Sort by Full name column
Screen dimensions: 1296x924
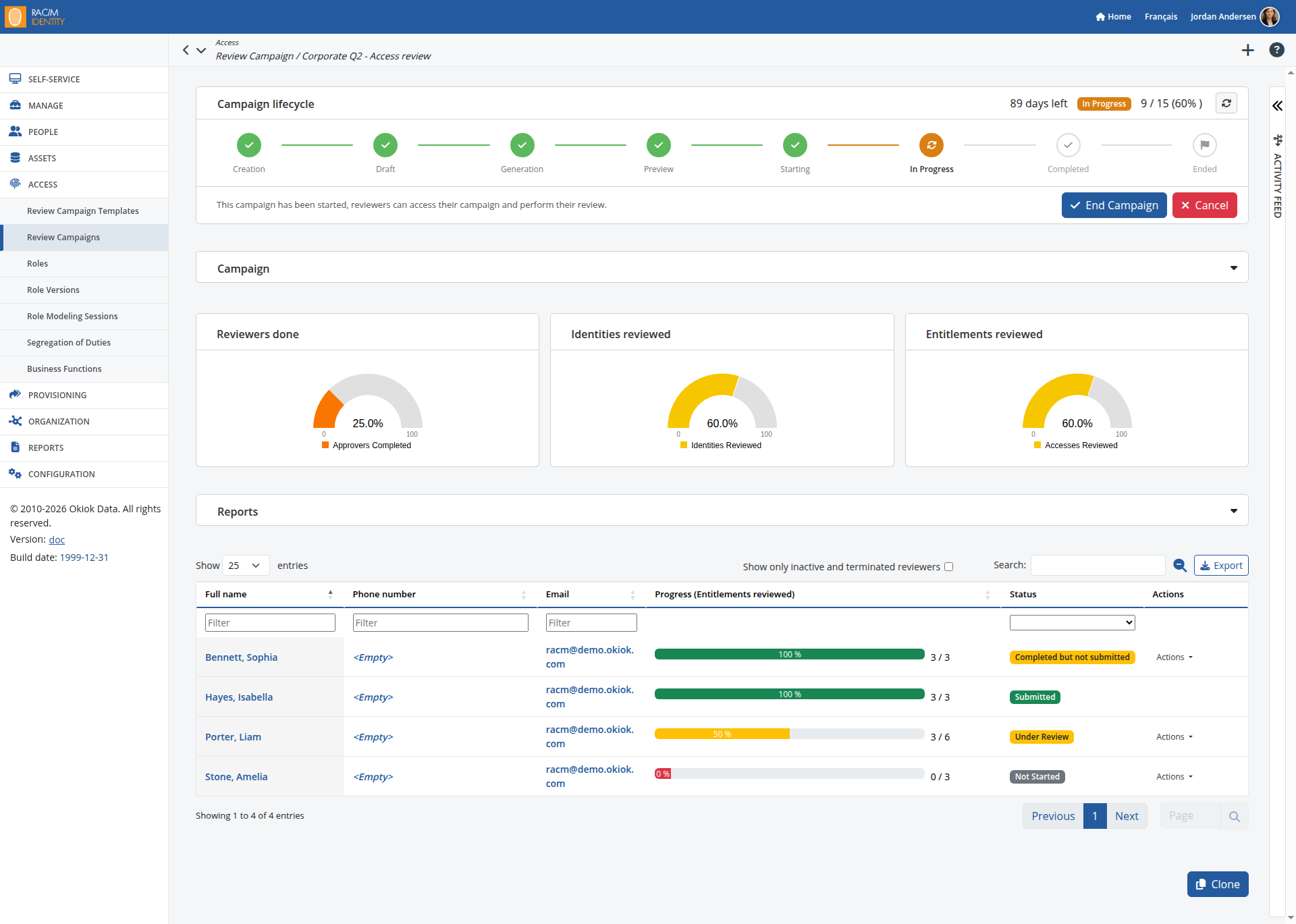pyautogui.click(x=269, y=595)
